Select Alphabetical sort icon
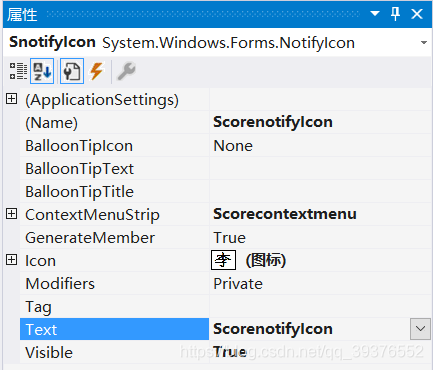This screenshot has height=370, width=433. point(42,71)
